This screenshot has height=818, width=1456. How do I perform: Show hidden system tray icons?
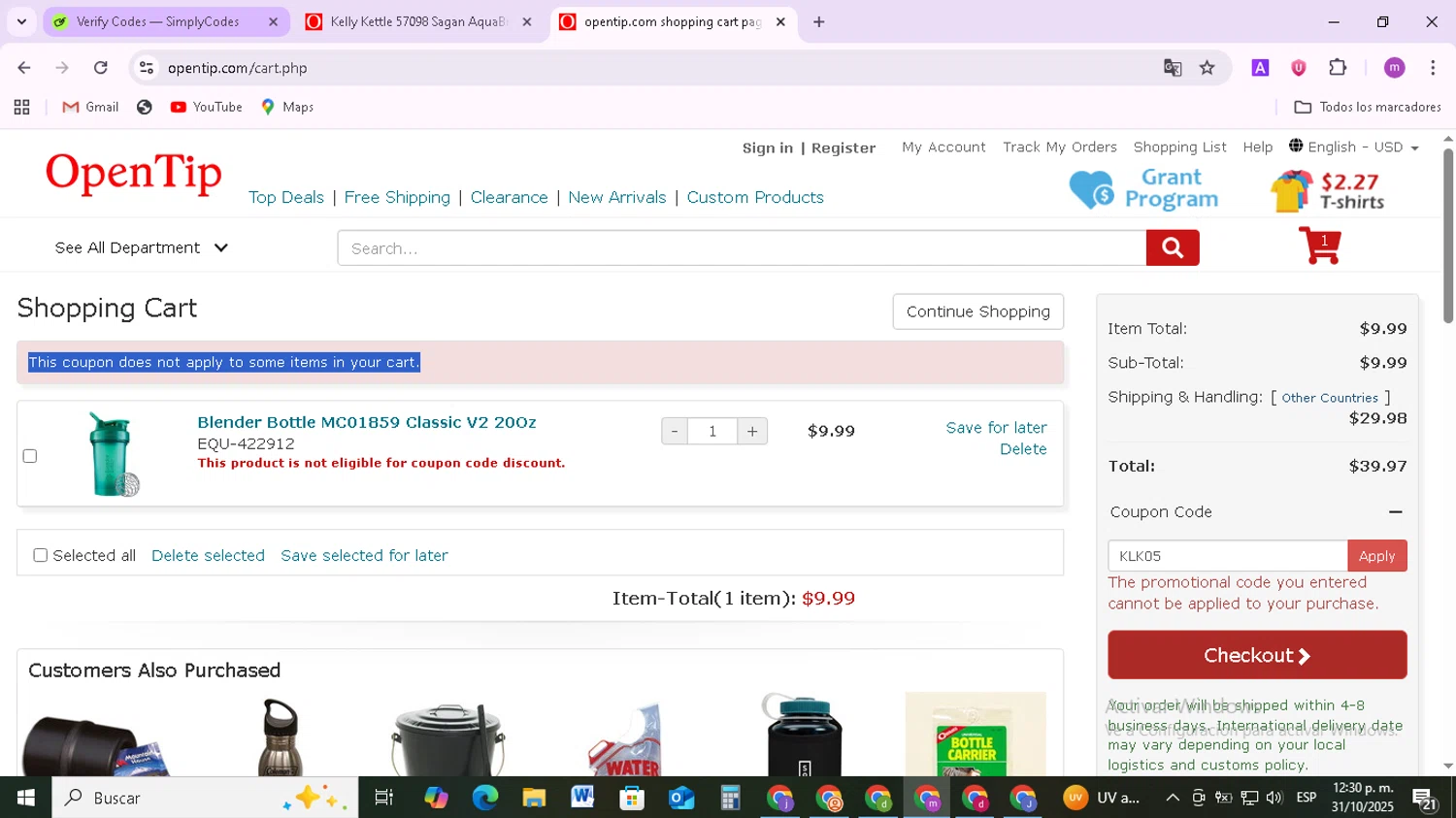pyautogui.click(x=1172, y=798)
